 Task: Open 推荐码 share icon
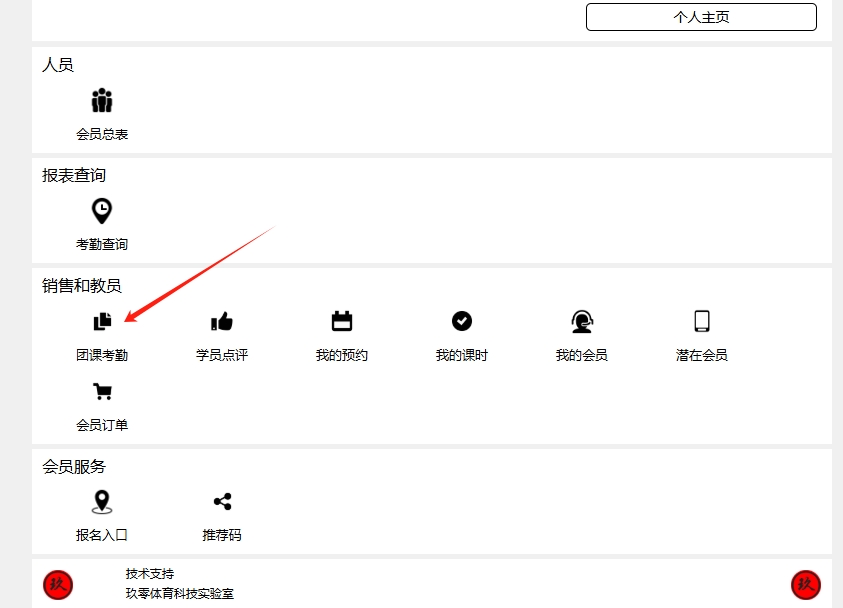pyautogui.click(x=222, y=502)
